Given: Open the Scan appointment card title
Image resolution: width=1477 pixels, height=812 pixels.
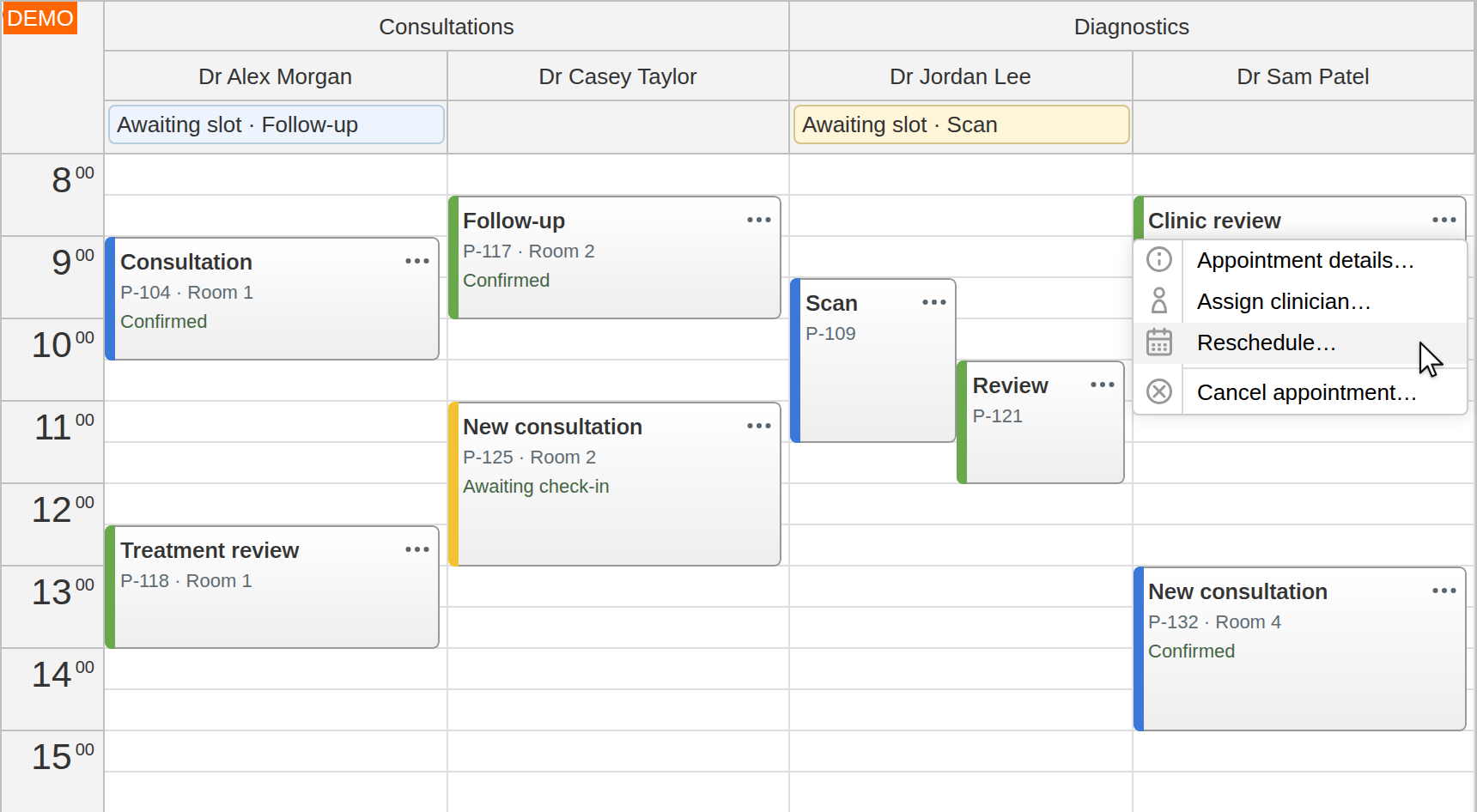Looking at the screenshot, I should [831, 303].
